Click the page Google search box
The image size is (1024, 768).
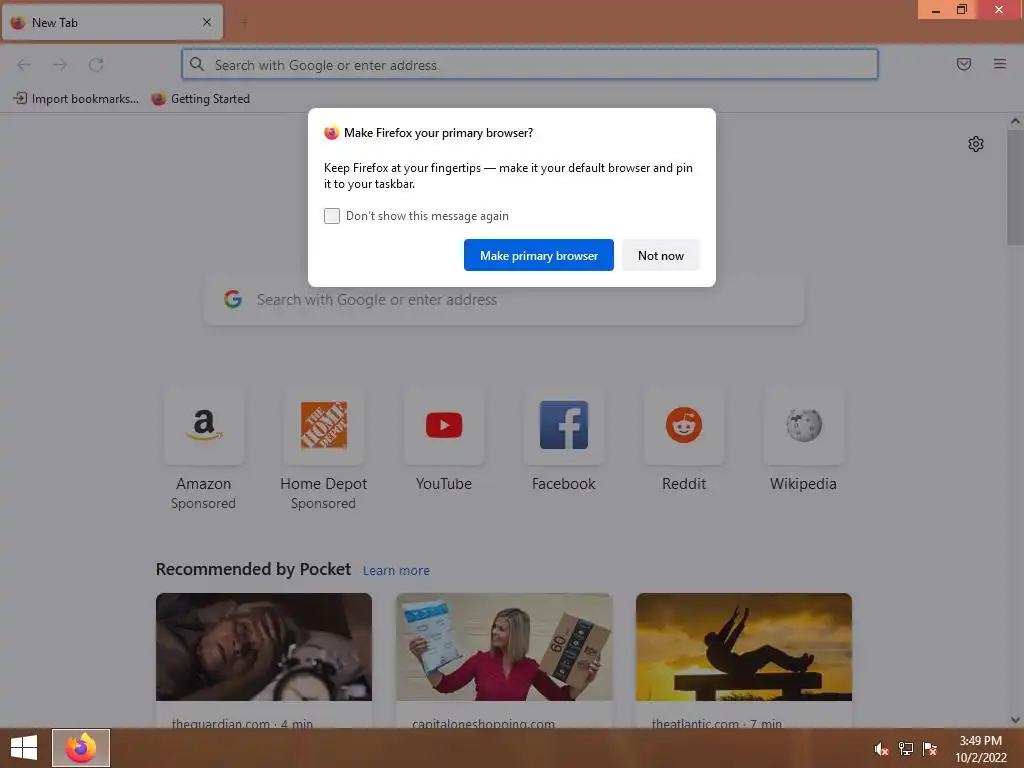tap(504, 300)
